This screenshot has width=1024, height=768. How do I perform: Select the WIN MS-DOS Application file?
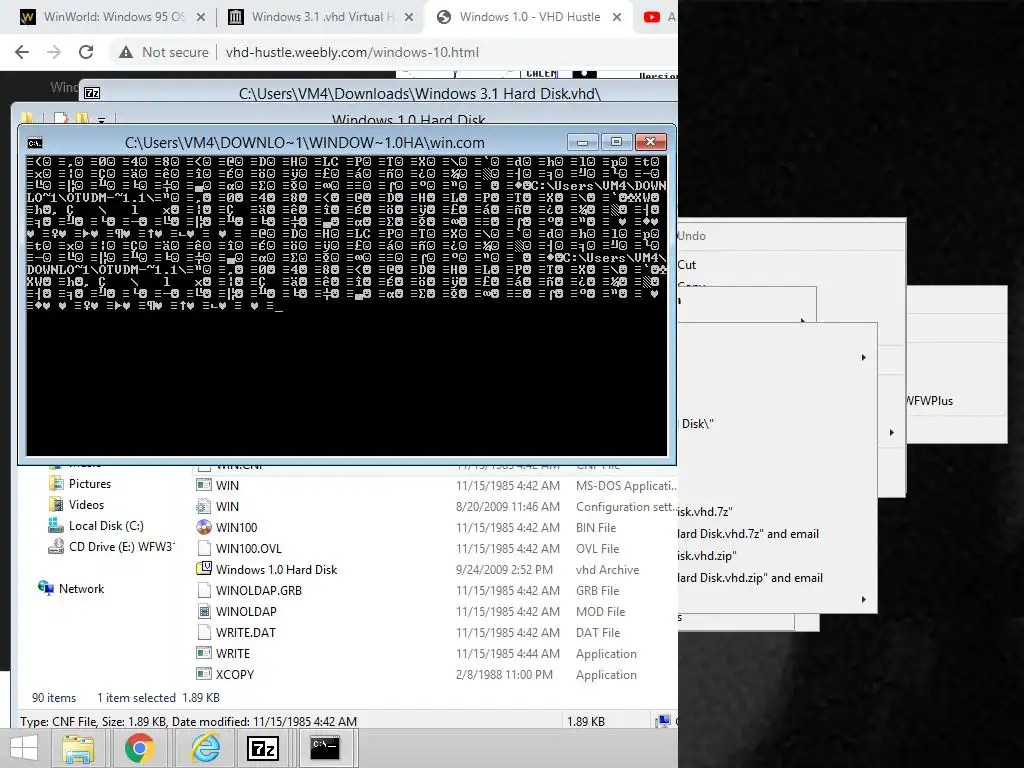pyautogui.click(x=227, y=485)
